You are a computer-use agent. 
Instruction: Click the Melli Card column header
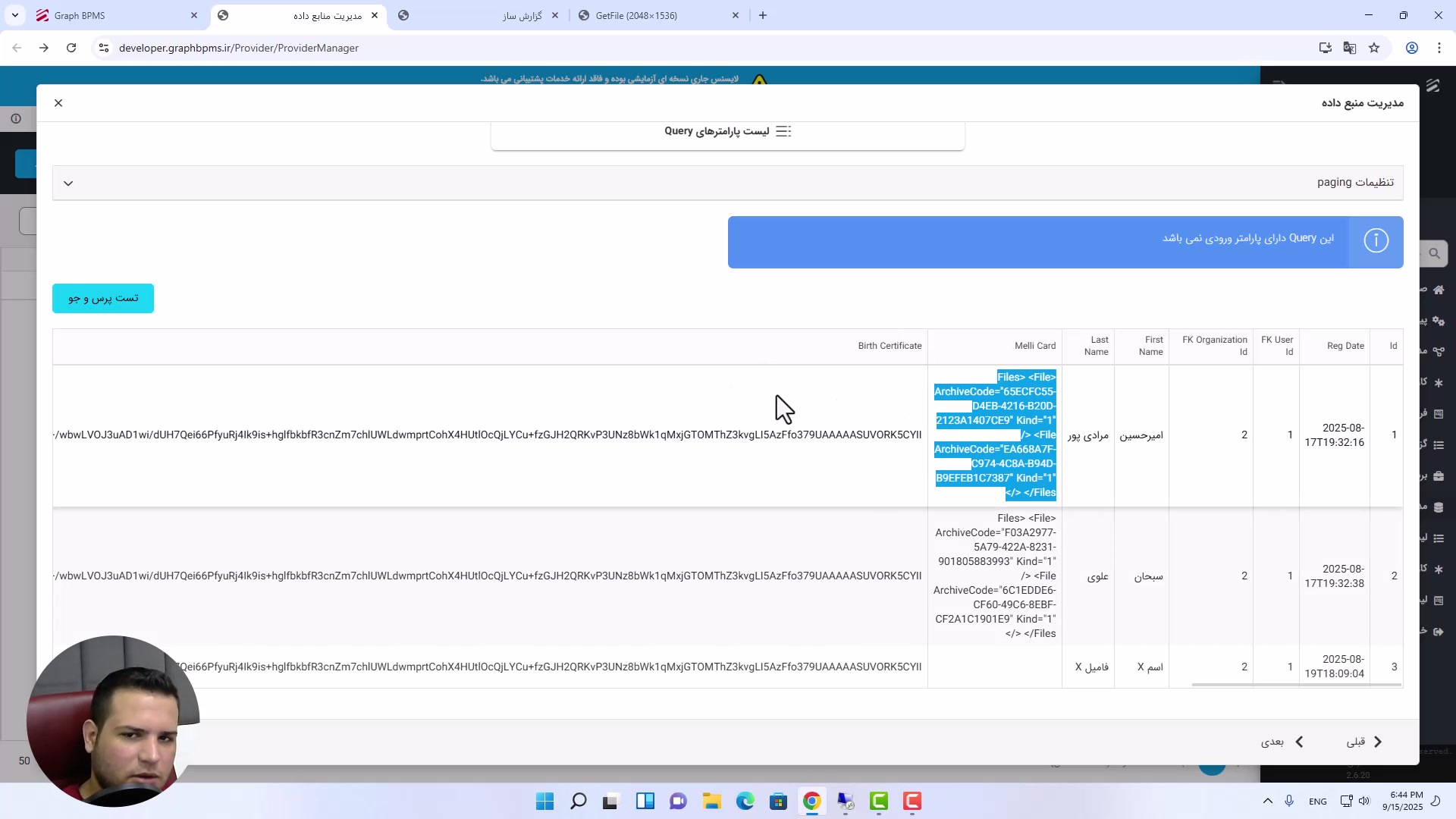coord(1034,346)
